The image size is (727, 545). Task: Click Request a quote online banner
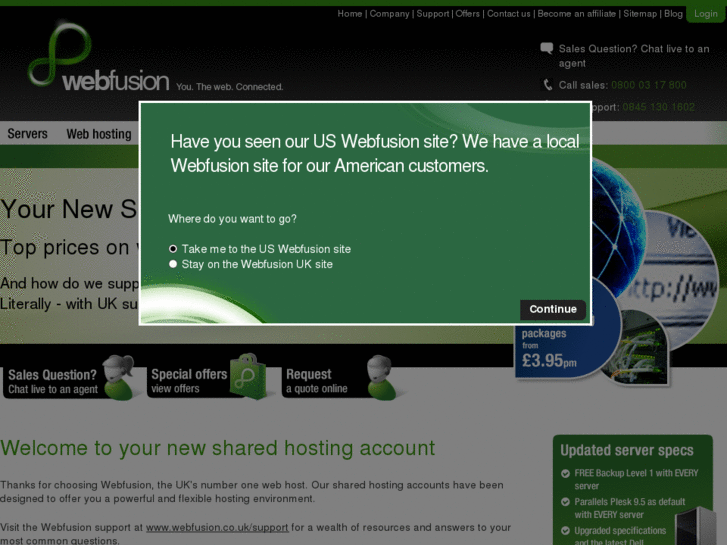(338, 380)
